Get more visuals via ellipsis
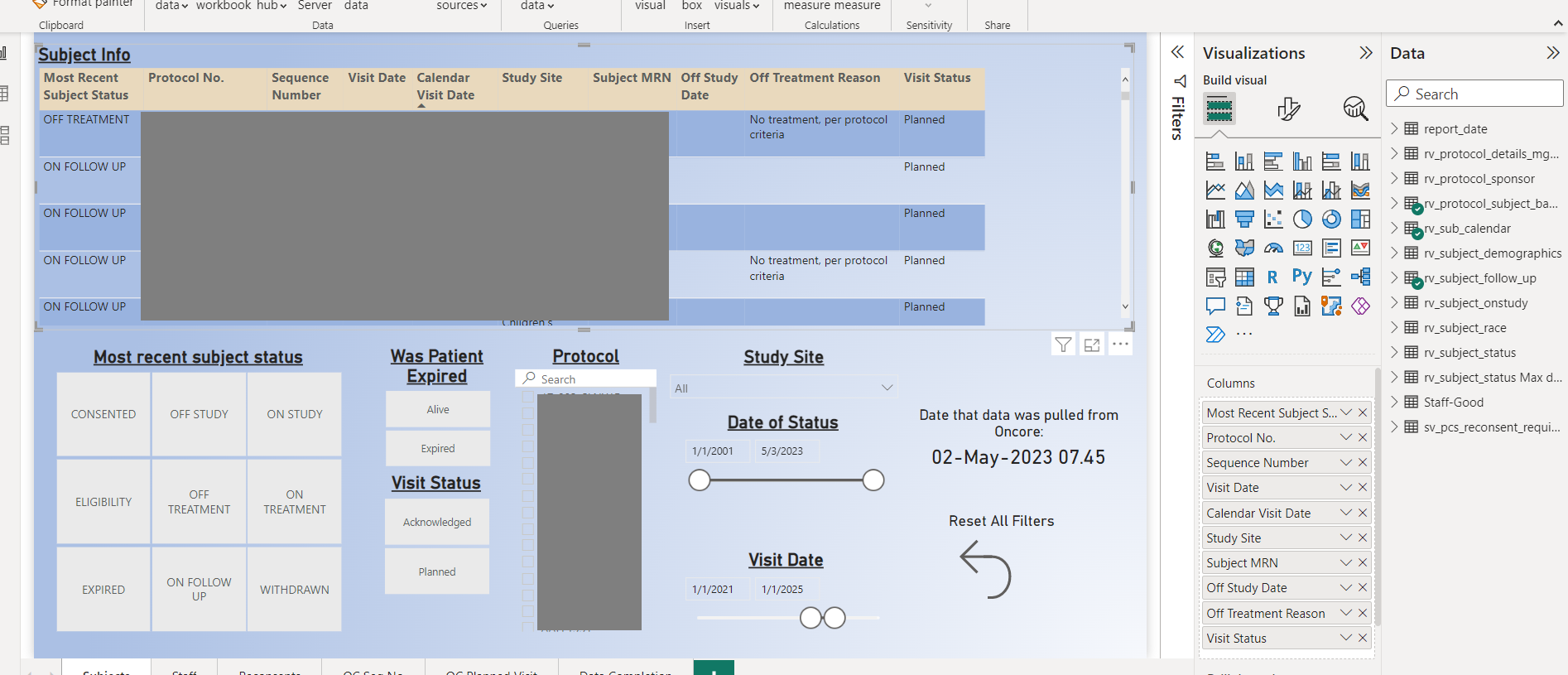The width and height of the screenshot is (1568, 675). coord(1244,335)
